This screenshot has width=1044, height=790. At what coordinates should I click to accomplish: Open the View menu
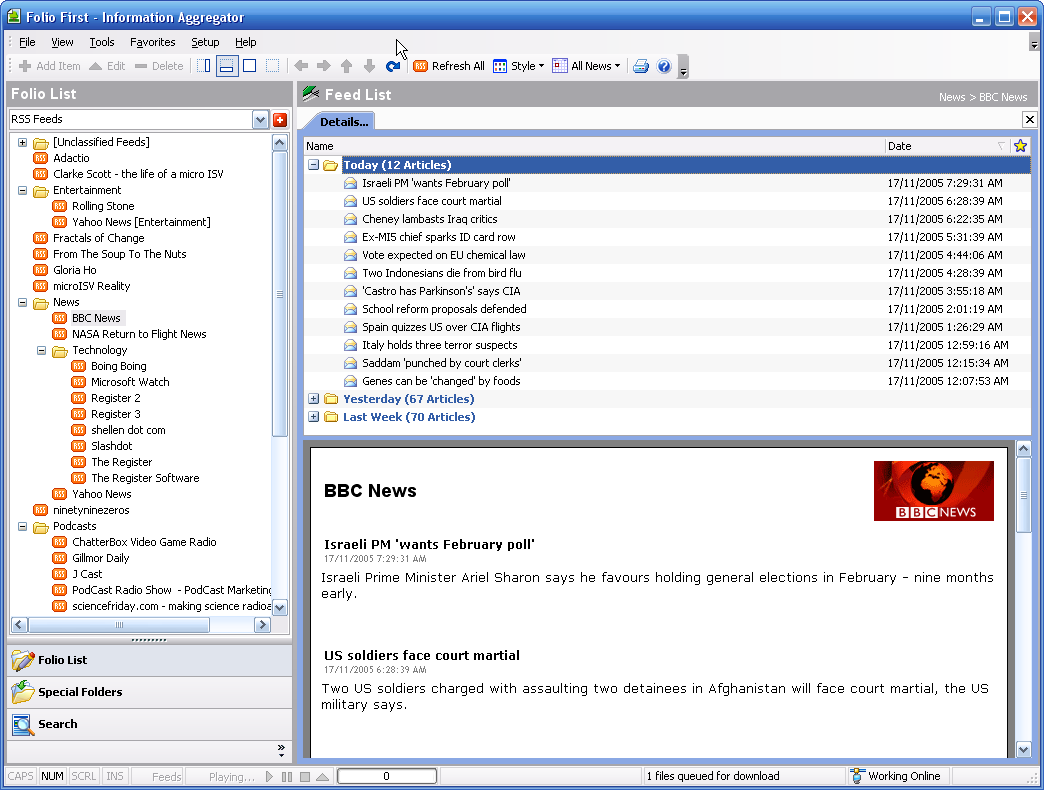(x=62, y=42)
